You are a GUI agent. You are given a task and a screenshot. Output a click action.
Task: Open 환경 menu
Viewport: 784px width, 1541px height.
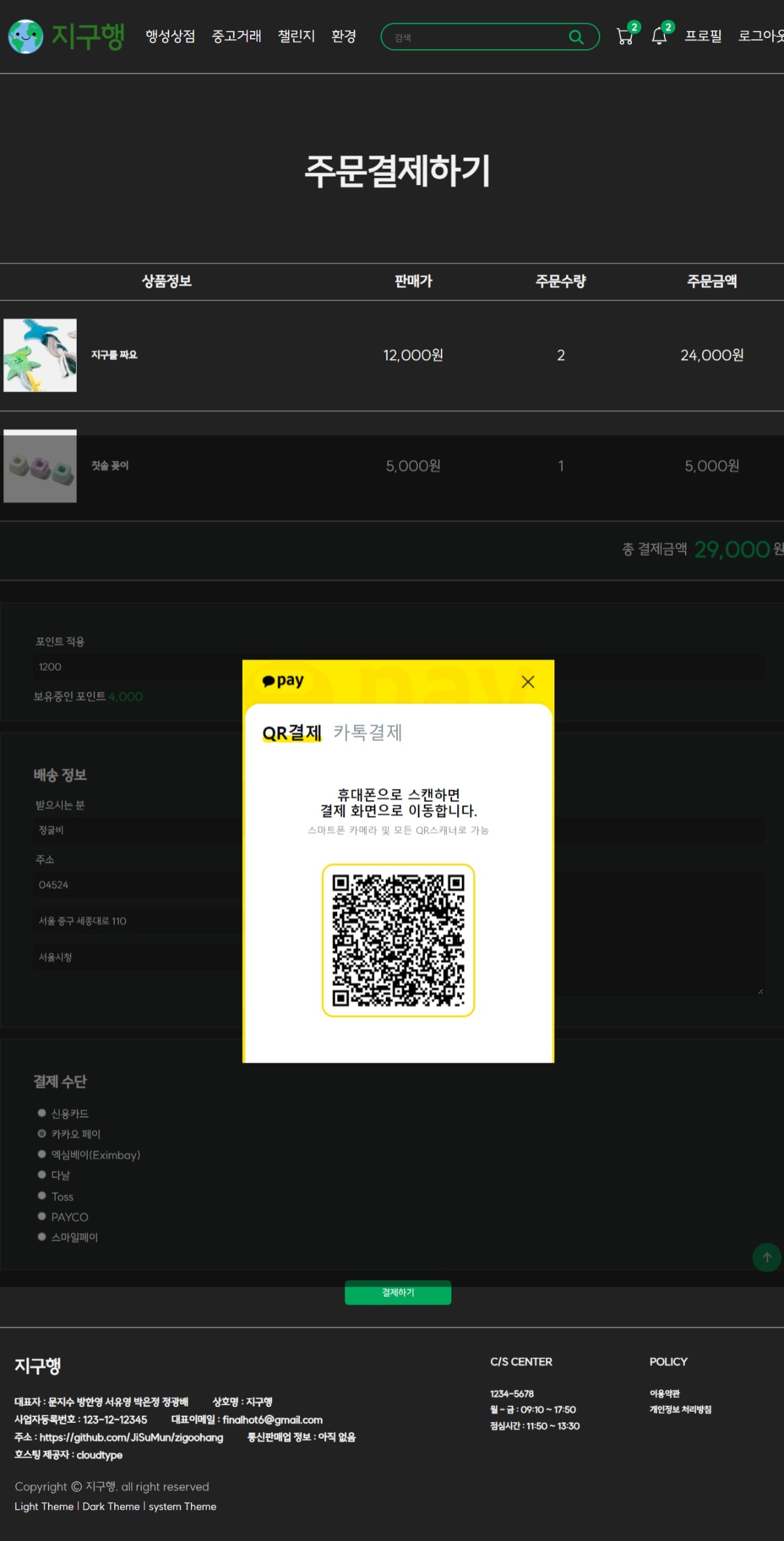coord(344,37)
